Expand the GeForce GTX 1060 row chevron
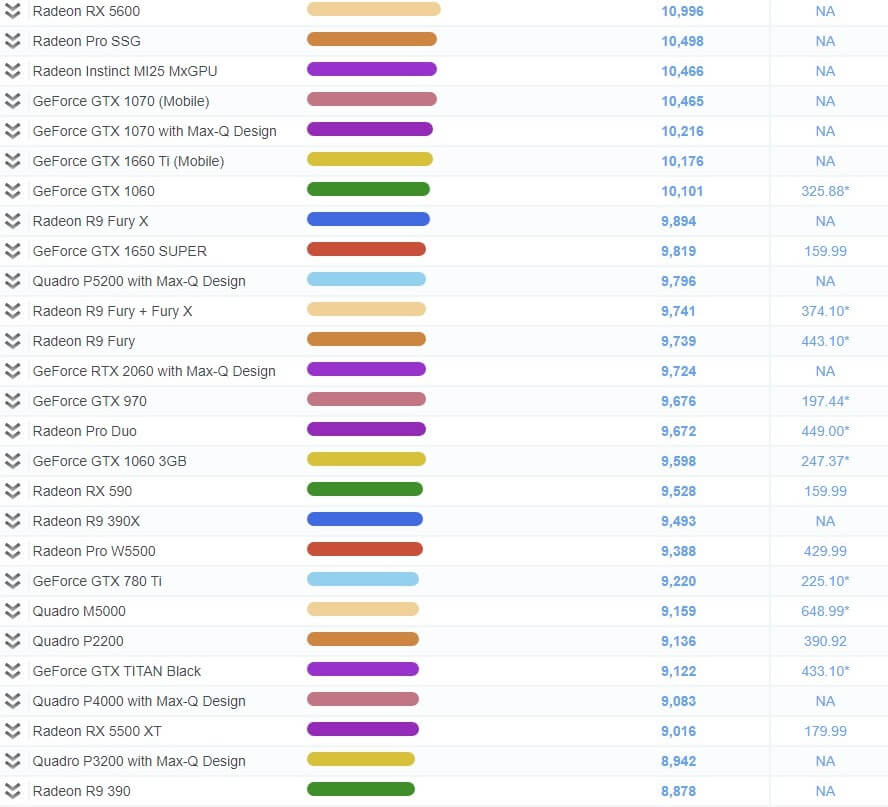Screen dimensions: 888x807 pos(12,191)
